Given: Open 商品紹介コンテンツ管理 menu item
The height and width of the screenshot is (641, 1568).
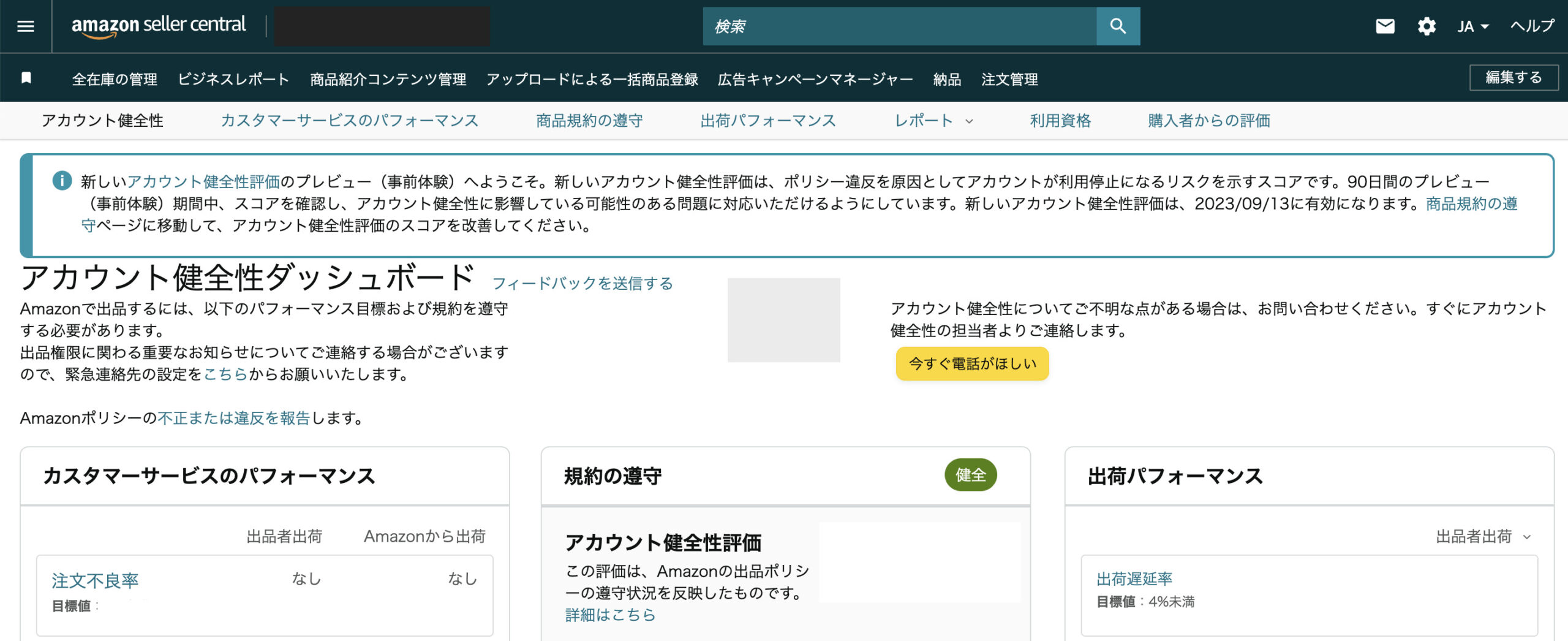Looking at the screenshot, I should point(388,79).
